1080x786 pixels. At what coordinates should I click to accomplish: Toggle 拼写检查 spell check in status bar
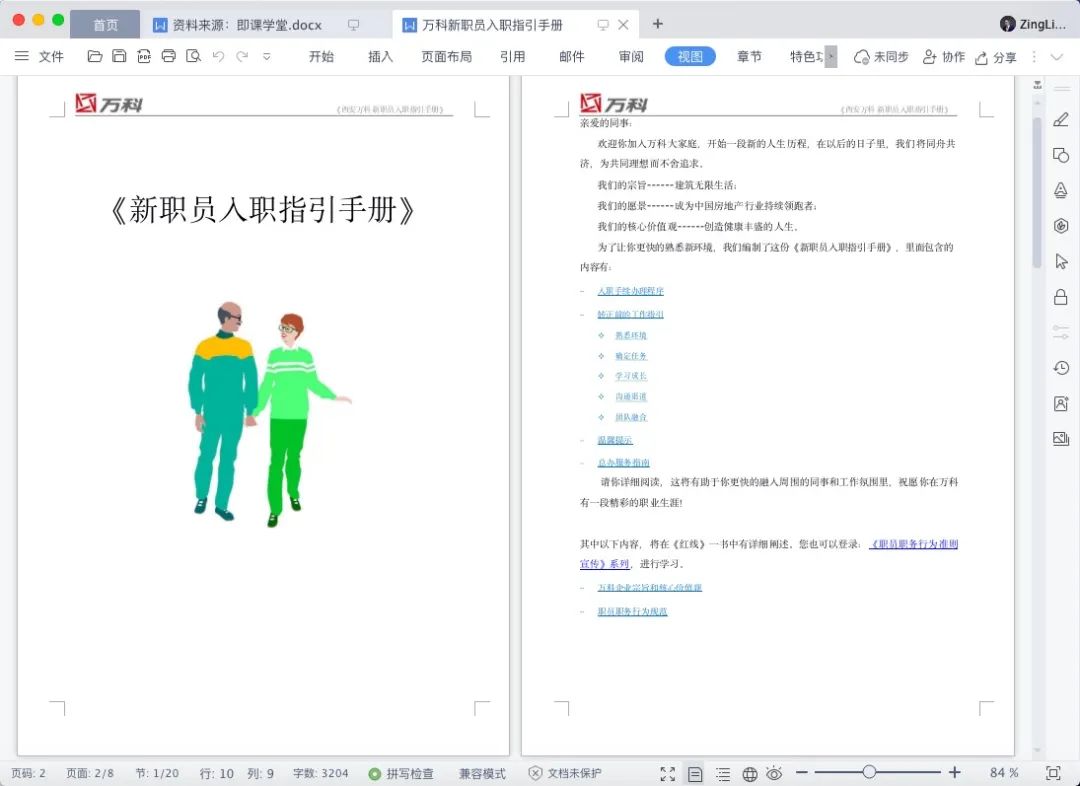(401, 774)
